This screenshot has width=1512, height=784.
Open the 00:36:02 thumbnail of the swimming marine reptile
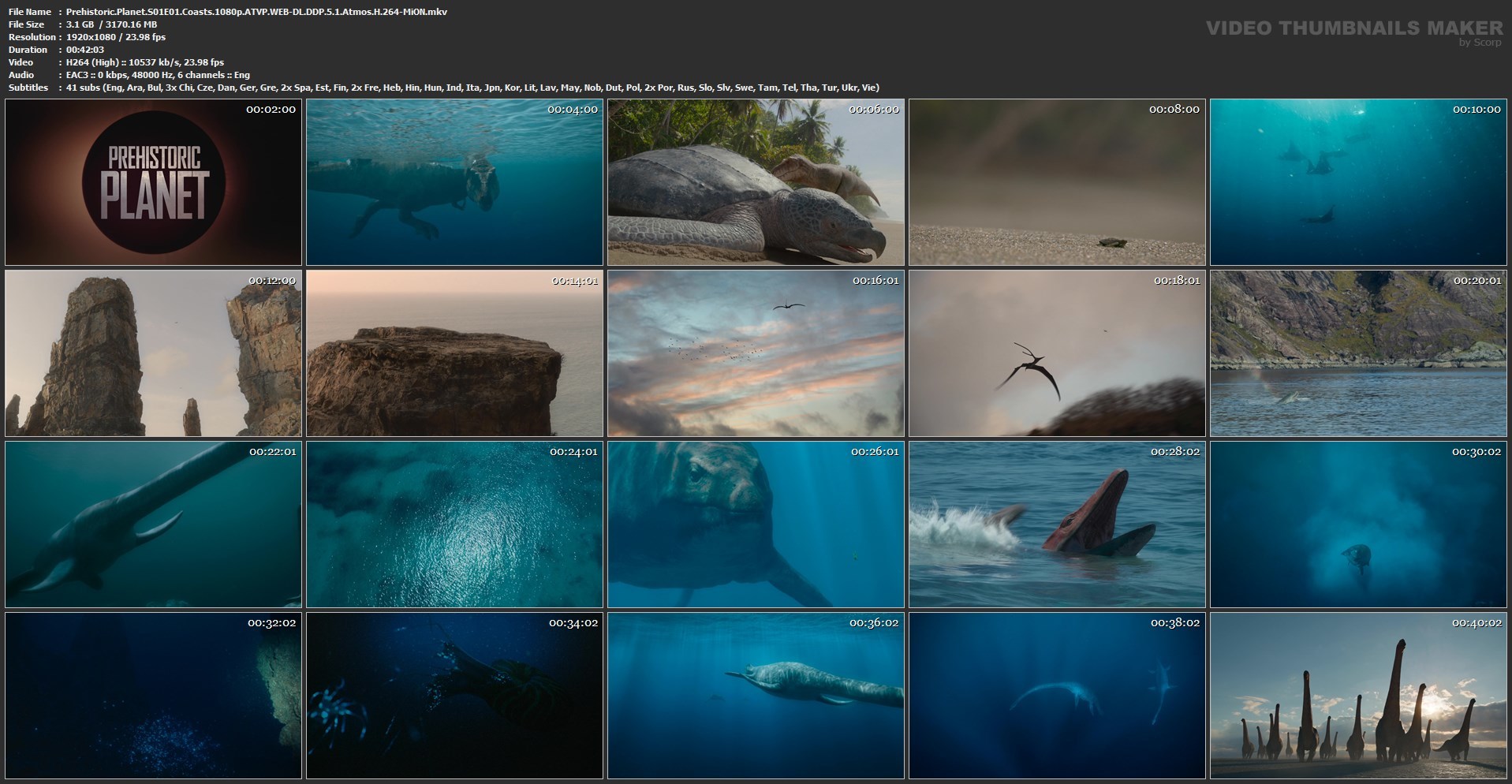[756, 696]
